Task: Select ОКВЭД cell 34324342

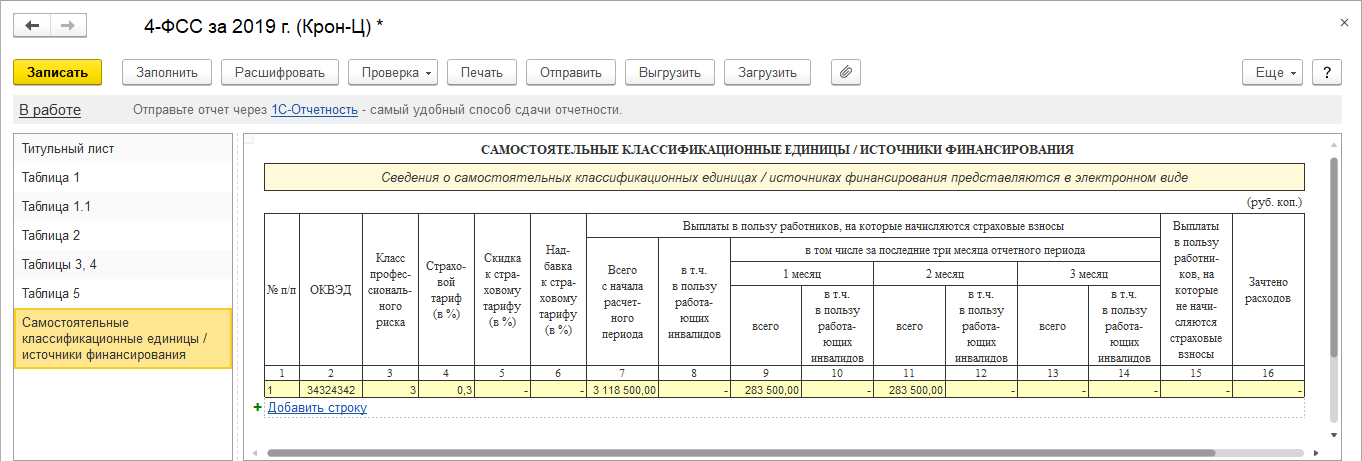Action: point(330,390)
